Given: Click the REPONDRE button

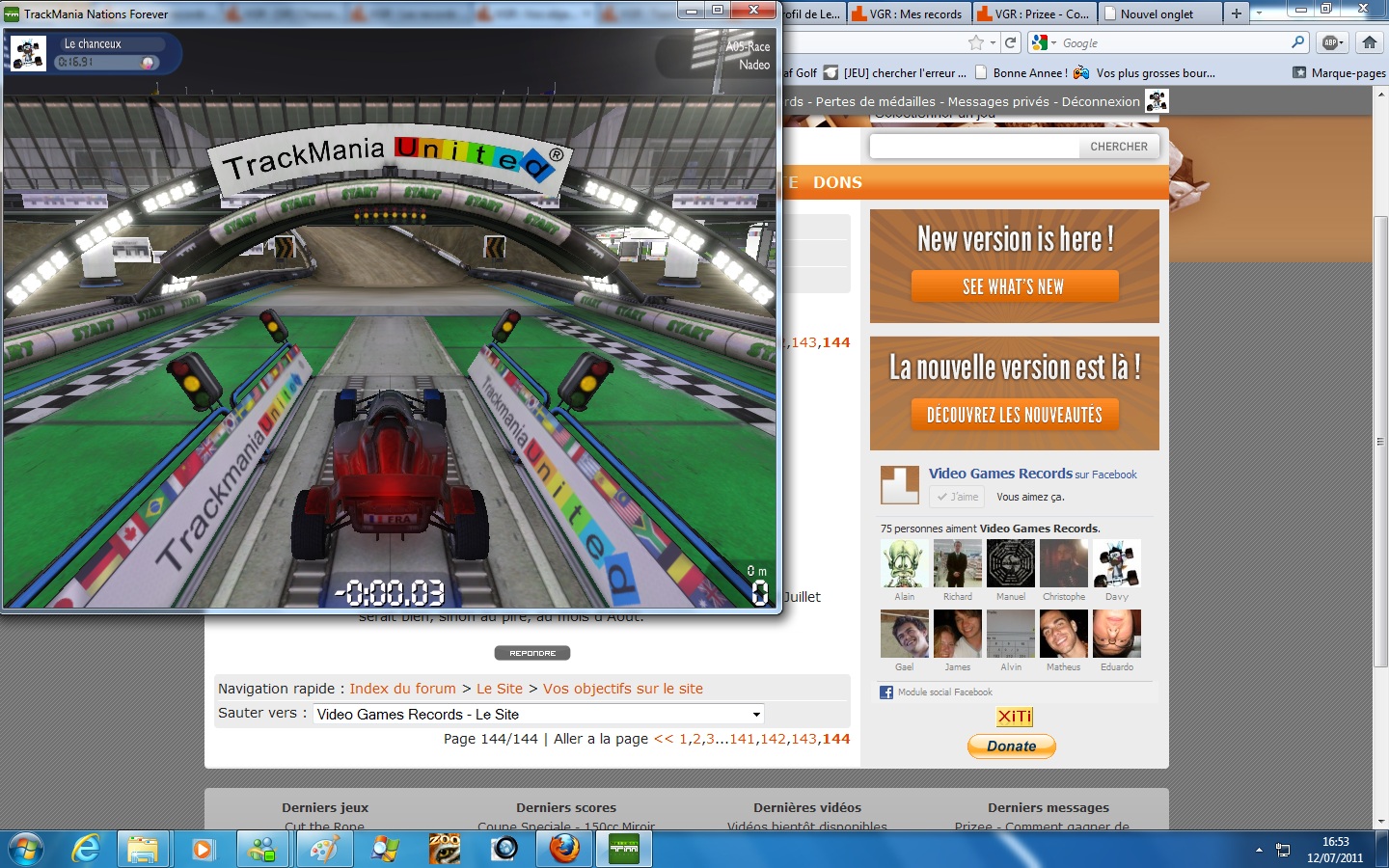Looking at the screenshot, I should coord(532,653).
